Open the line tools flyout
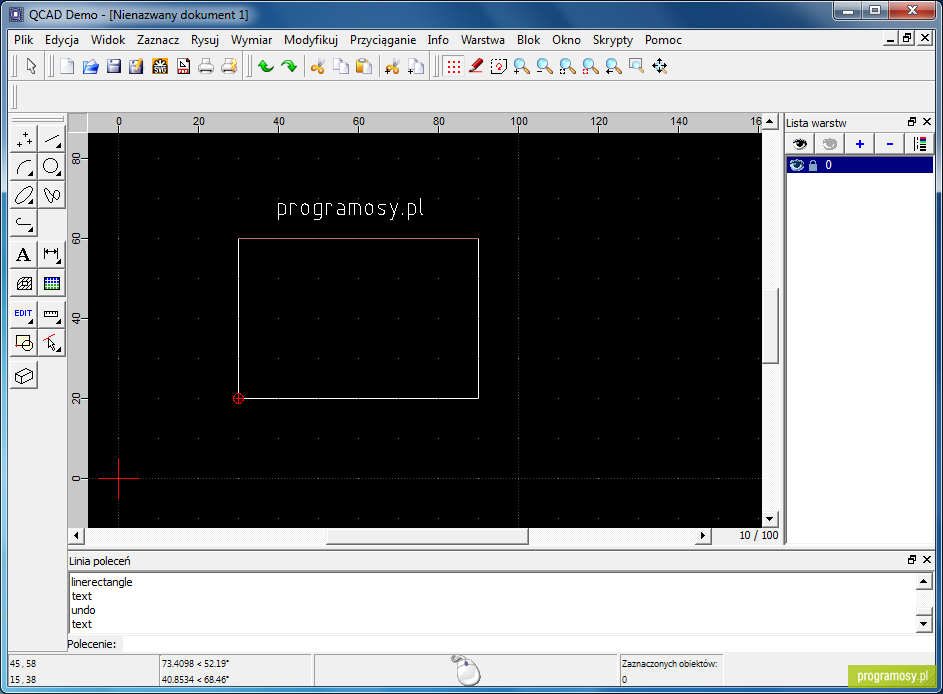 [x=52, y=139]
